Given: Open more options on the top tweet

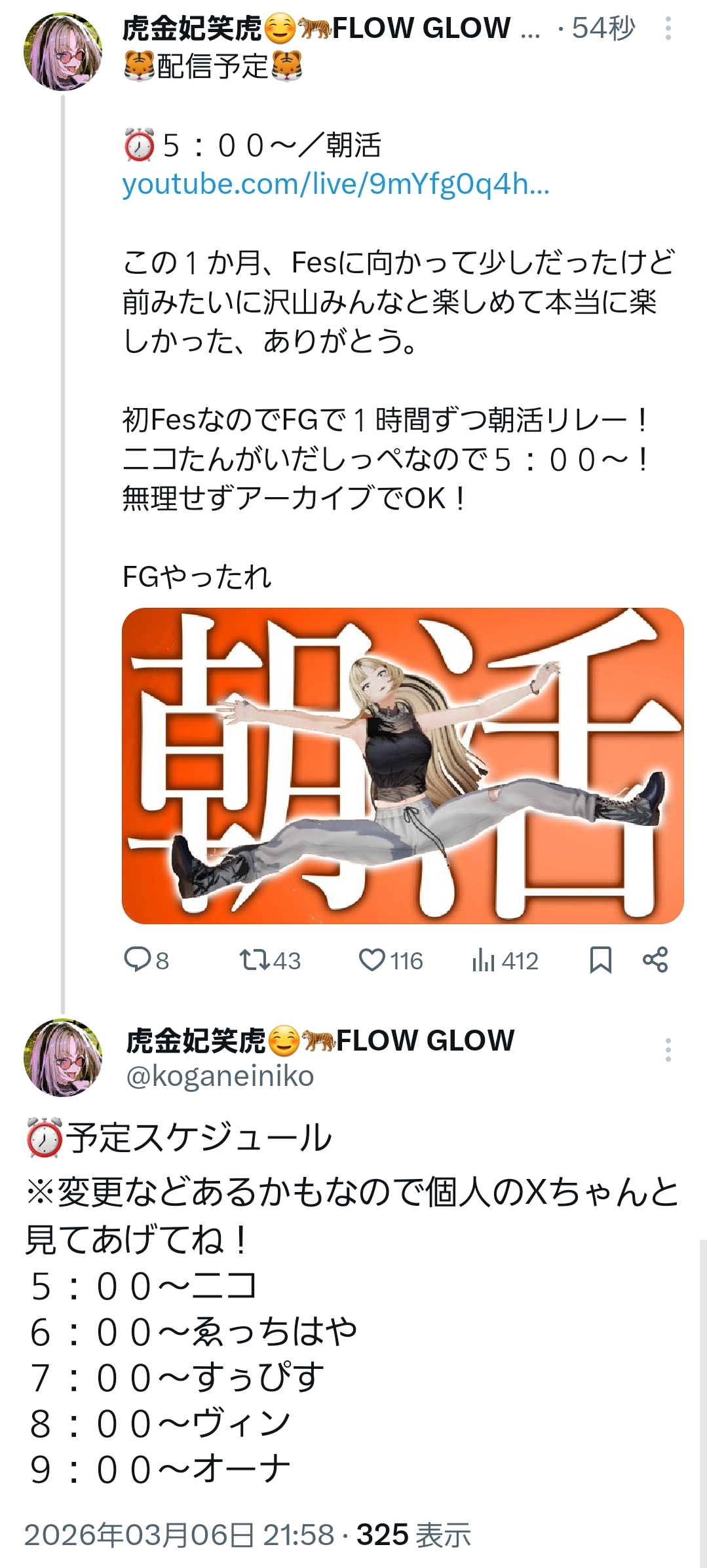Looking at the screenshot, I should pyautogui.click(x=668, y=28).
